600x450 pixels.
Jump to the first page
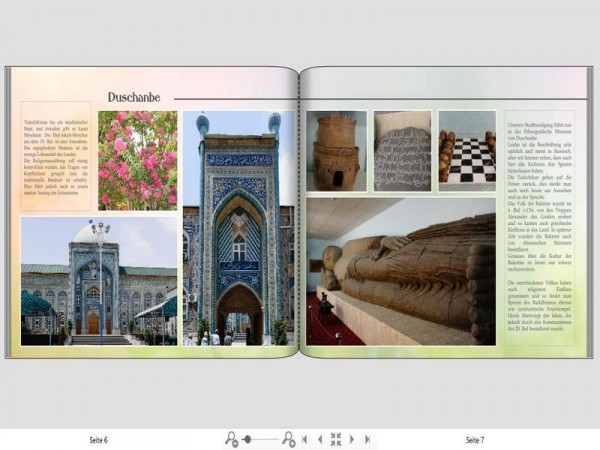click(x=305, y=439)
